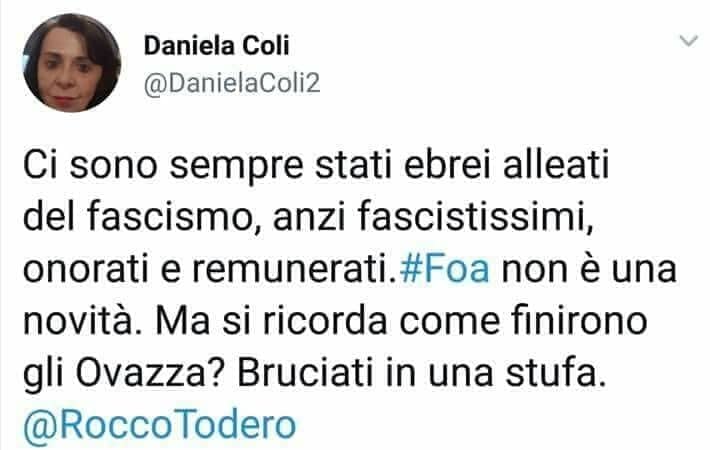Click the phrase "Bruciati in una stufa."
The height and width of the screenshot is (450, 710).
click(x=422, y=373)
